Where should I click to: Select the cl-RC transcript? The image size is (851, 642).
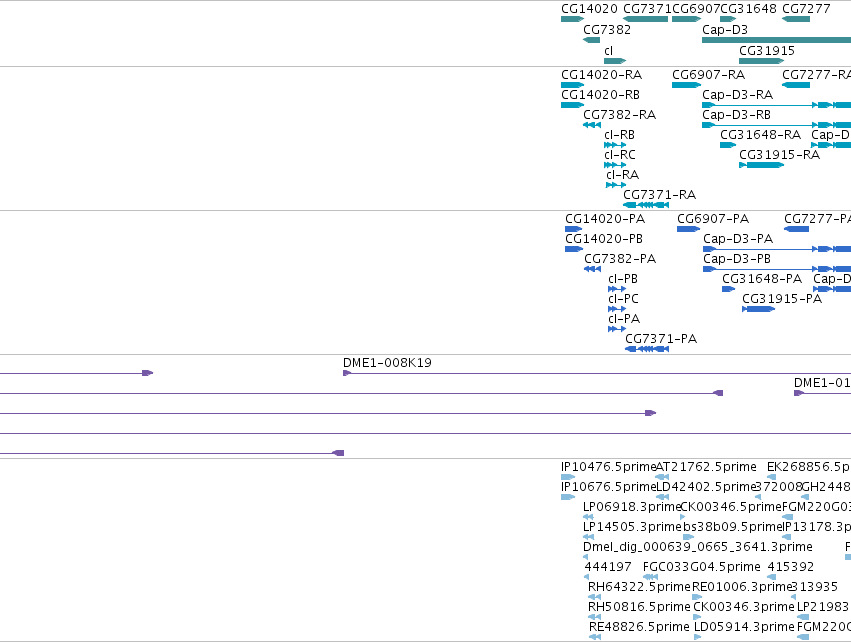(615, 166)
